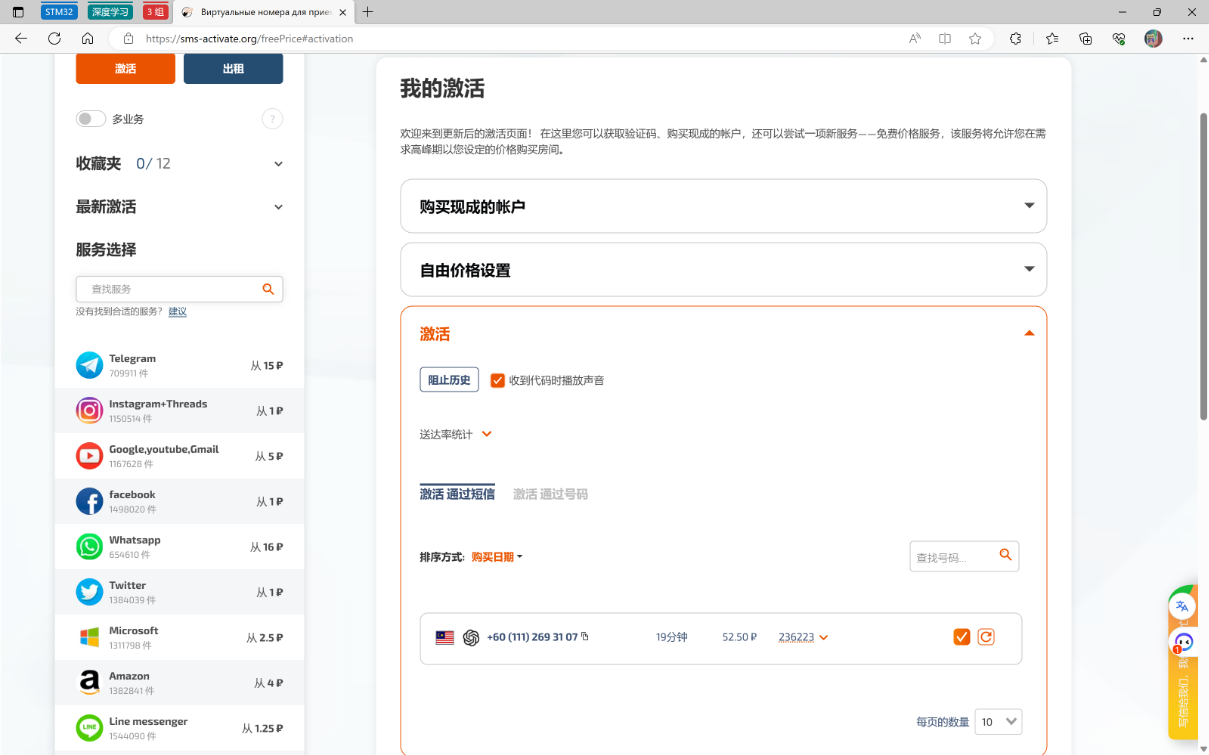The height and width of the screenshot is (755, 1209).
Task: Expand the 最新激活 recent activations section
Action: [x=278, y=207]
